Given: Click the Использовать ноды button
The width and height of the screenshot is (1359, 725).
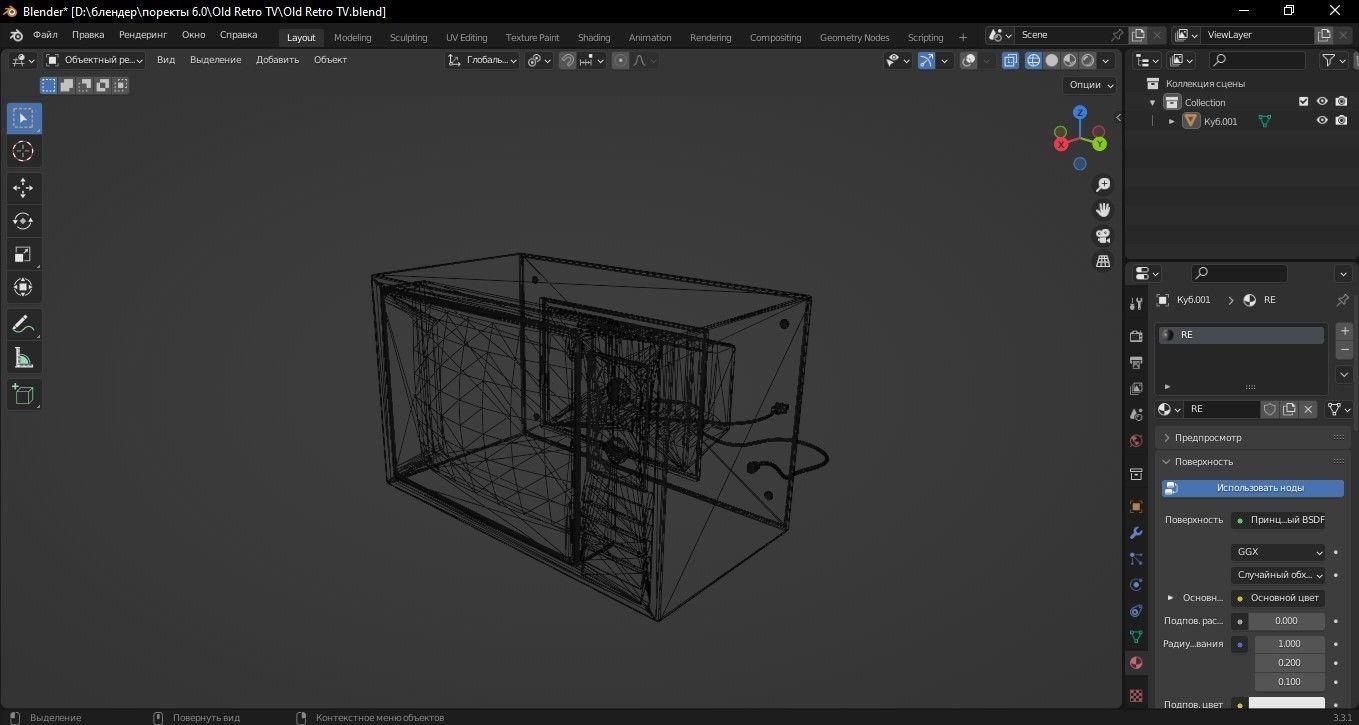Looking at the screenshot, I should 1253,488.
